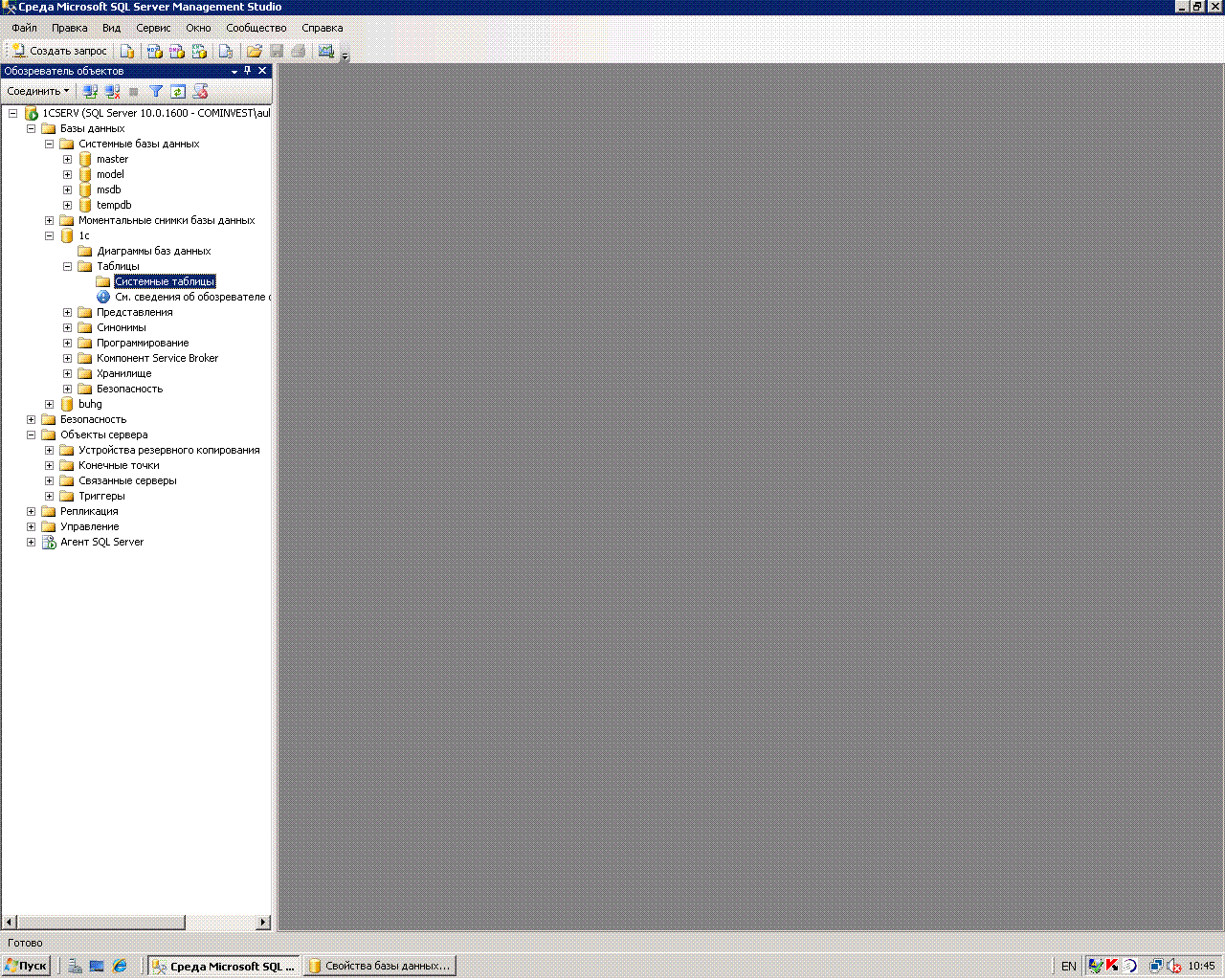
Task: Expand the model database node
Action: [67, 174]
